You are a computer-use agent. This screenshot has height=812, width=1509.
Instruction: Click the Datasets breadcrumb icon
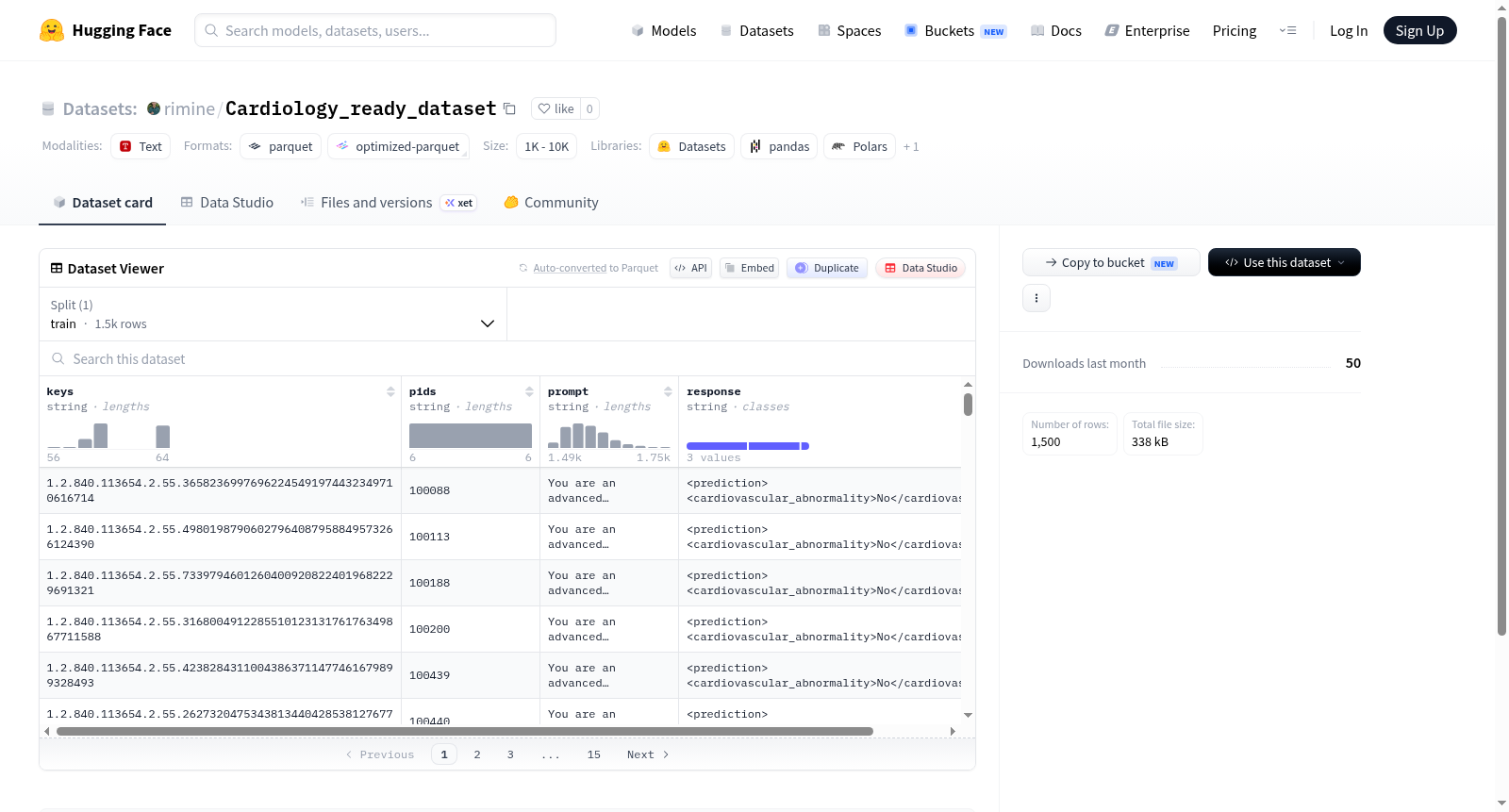[x=48, y=108]
